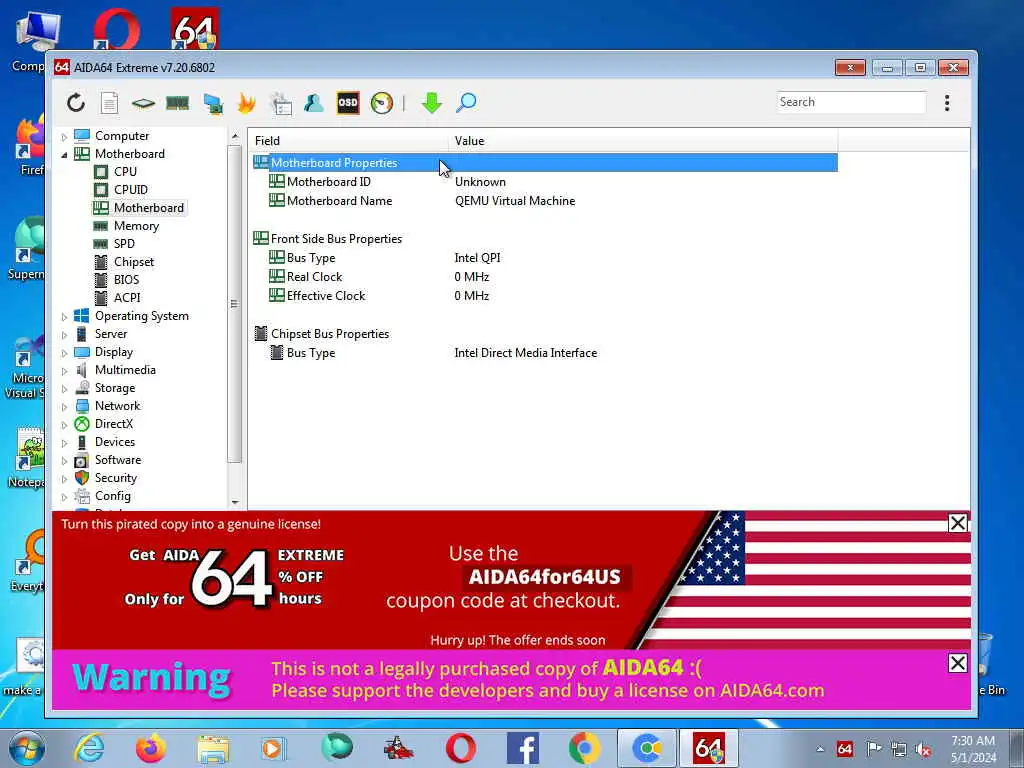Expand the Multimedia tree node

(x=64, y=370)
